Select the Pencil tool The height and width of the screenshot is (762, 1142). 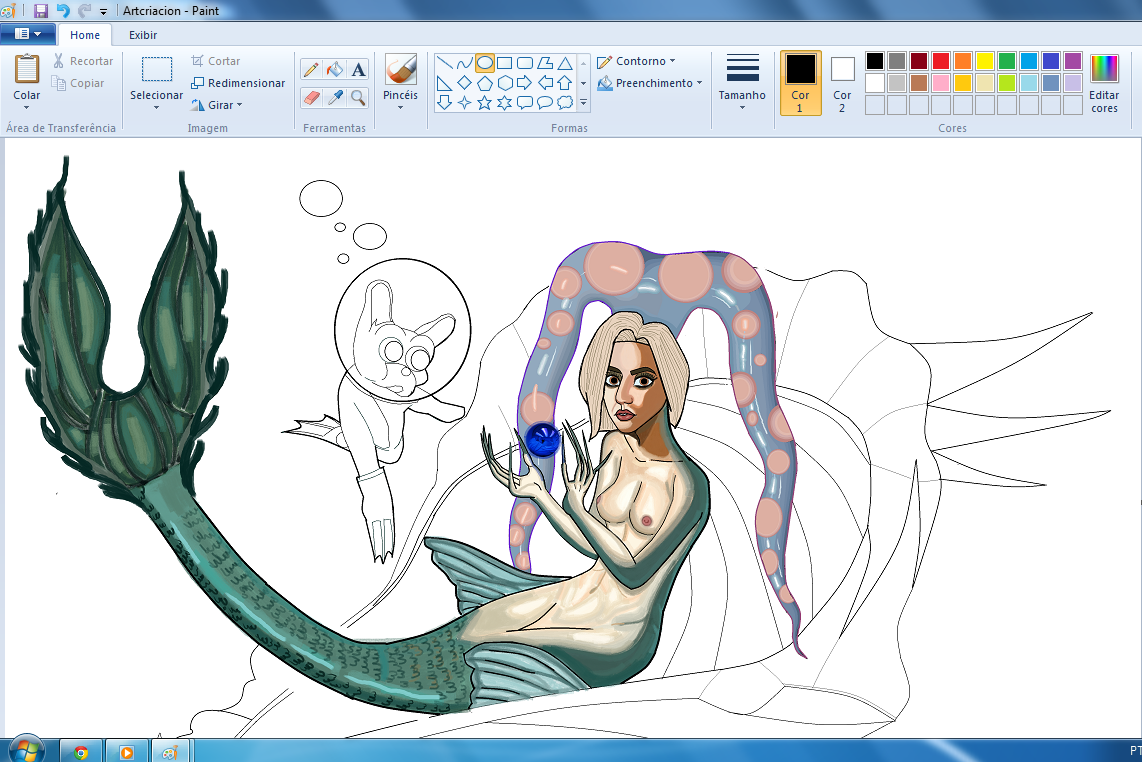pyautogui.click(x=311, y=70)
